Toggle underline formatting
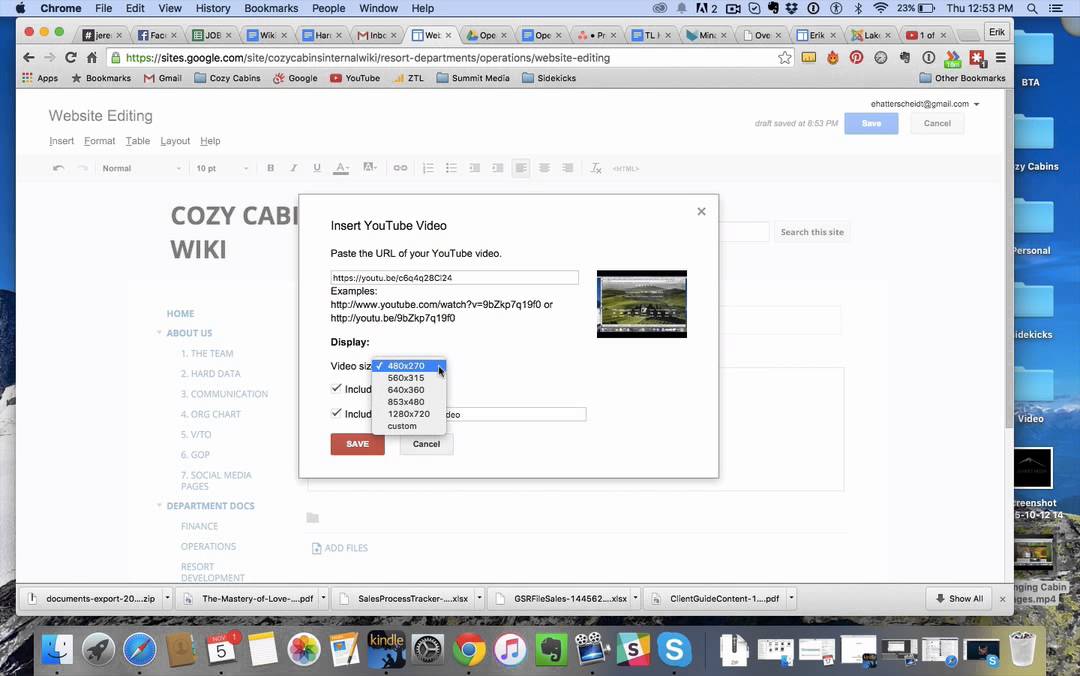This screenshot has height=676, width=1080. [x=317, y=168]
